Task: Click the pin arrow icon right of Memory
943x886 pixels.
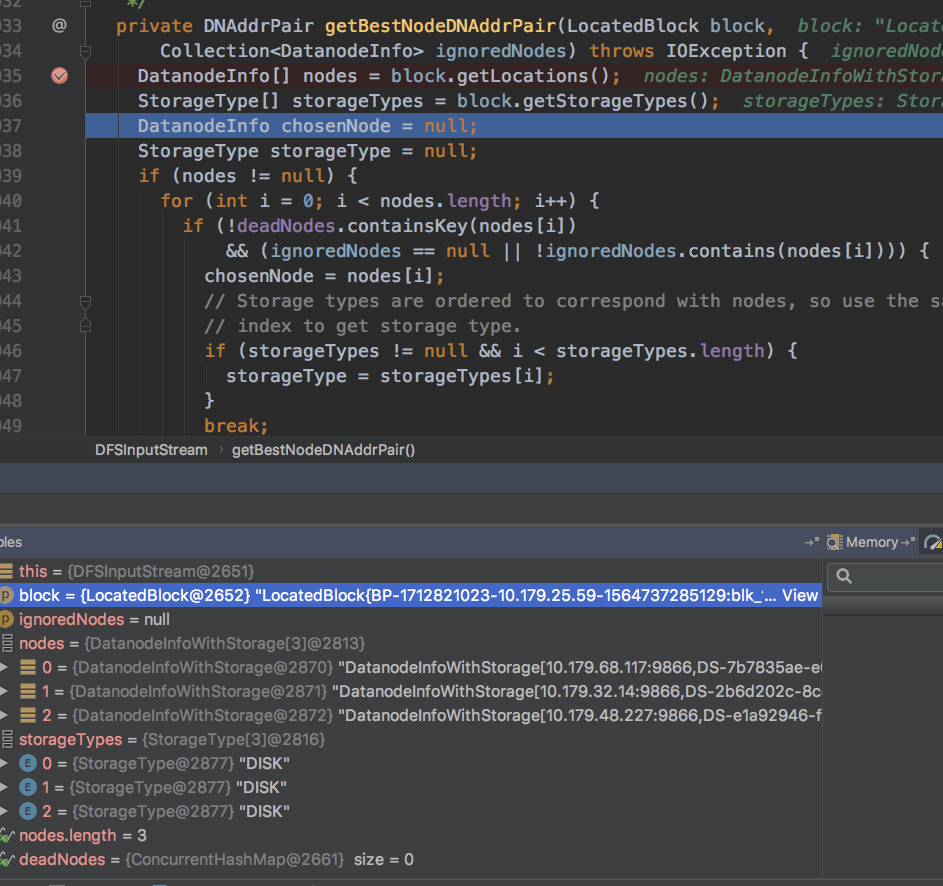Action: coord(908,542)
